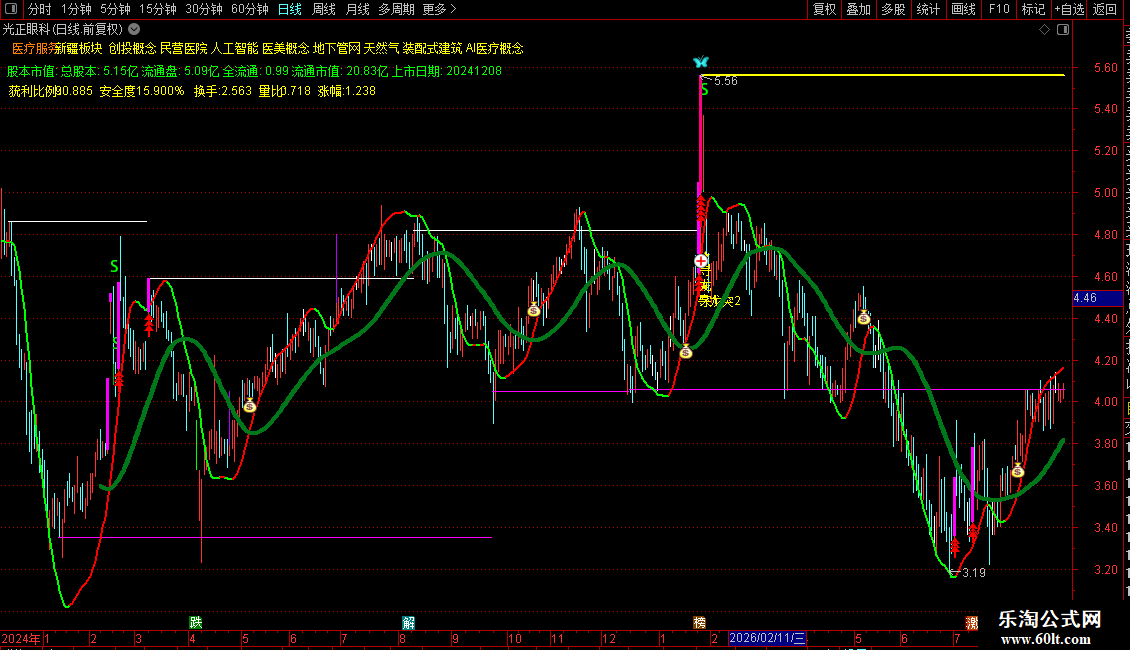
Task: Click the cyan butterfly icon above peak
Action: [700, 62]
